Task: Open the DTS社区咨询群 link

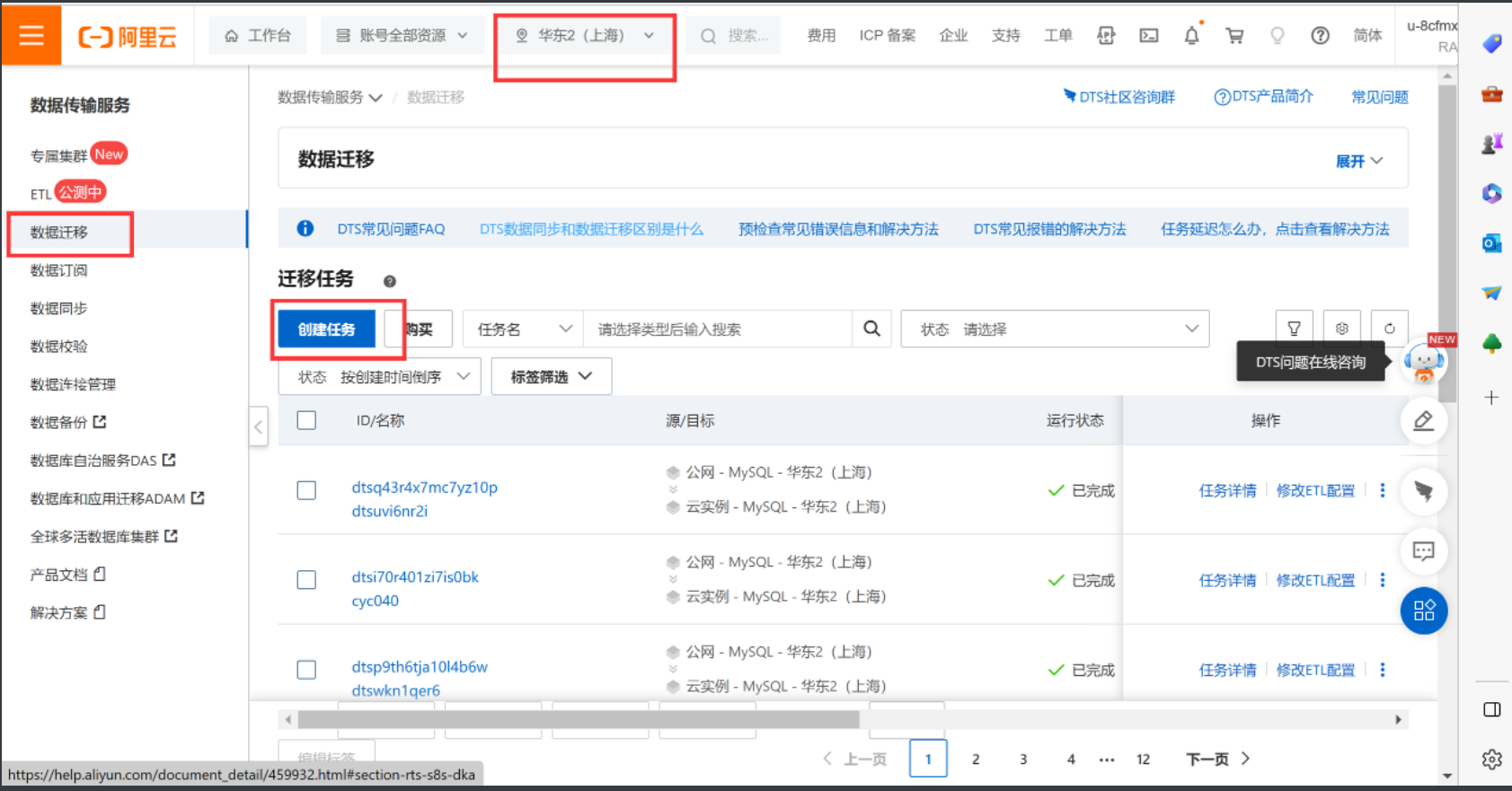Action: (1119, 97)
